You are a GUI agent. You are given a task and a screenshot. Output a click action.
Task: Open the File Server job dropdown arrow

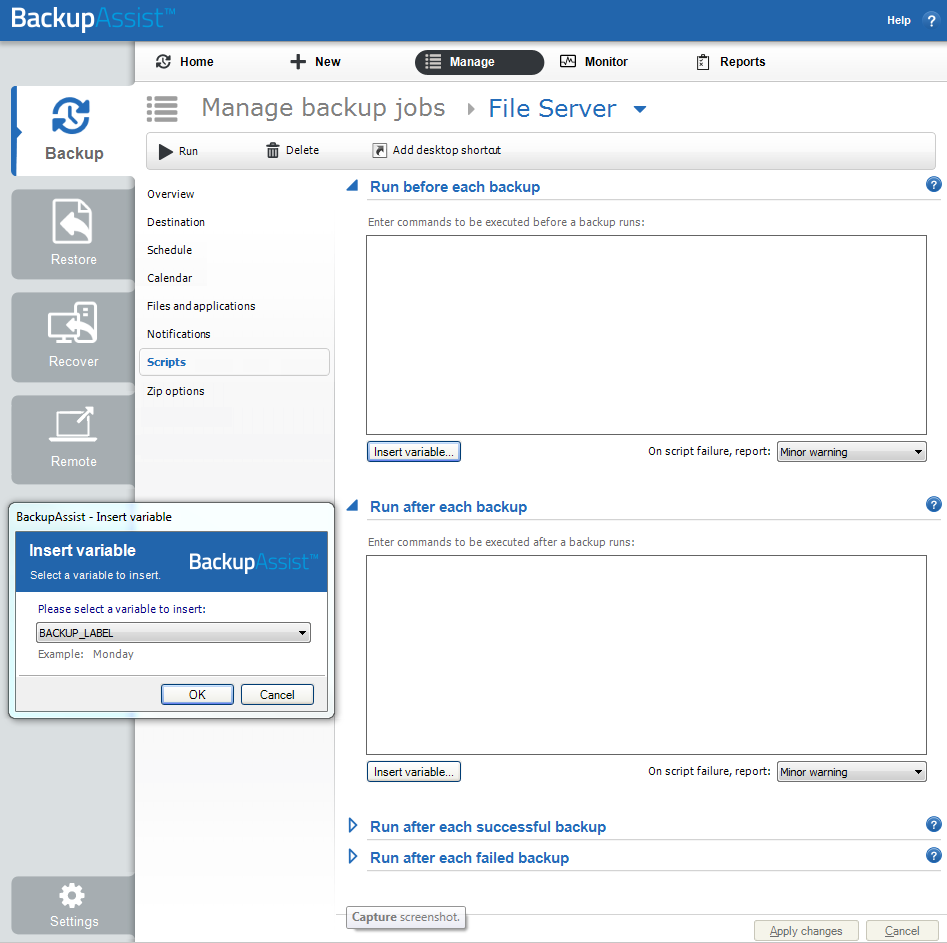tap(640, 109)
